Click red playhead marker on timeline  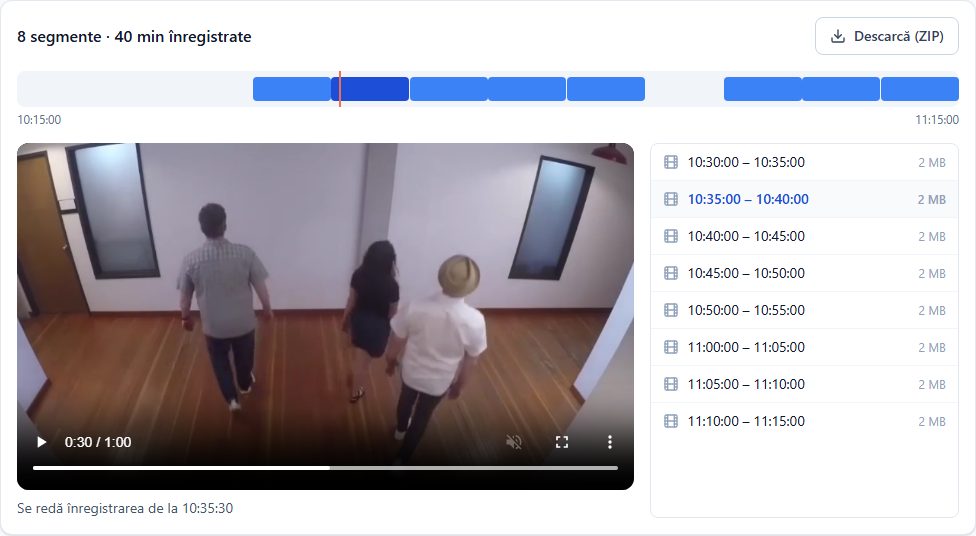pos(340,89)
